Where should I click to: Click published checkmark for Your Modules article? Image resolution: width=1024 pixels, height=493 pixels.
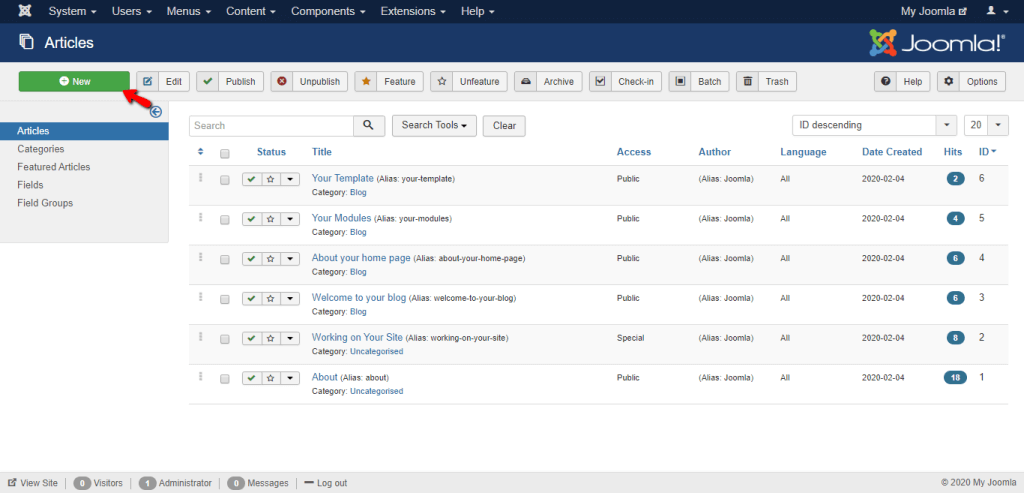click(252, 219)
